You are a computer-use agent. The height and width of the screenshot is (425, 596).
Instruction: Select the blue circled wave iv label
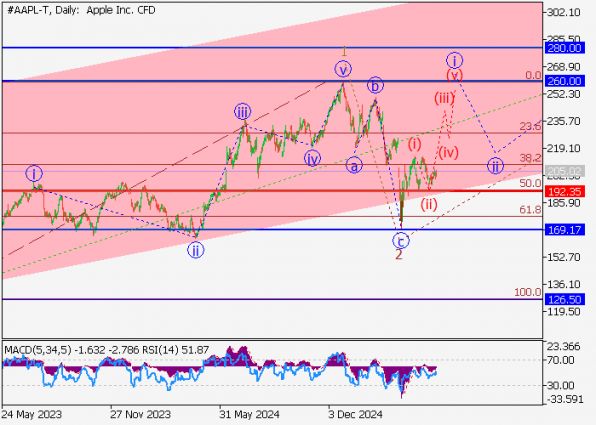[x=312, y=159]
